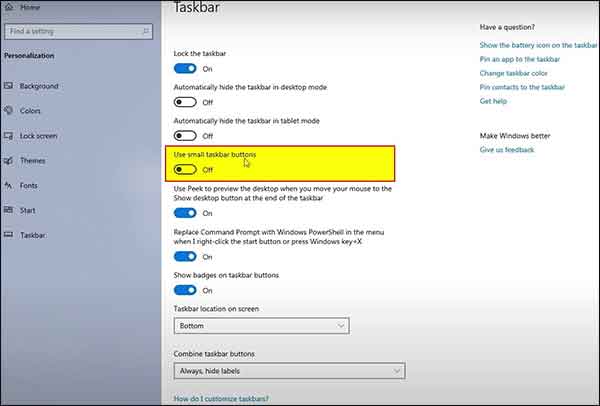Click the Lock screen monitor icon
The height and width of the screenshot is (406, 600).
coord(8,136)
